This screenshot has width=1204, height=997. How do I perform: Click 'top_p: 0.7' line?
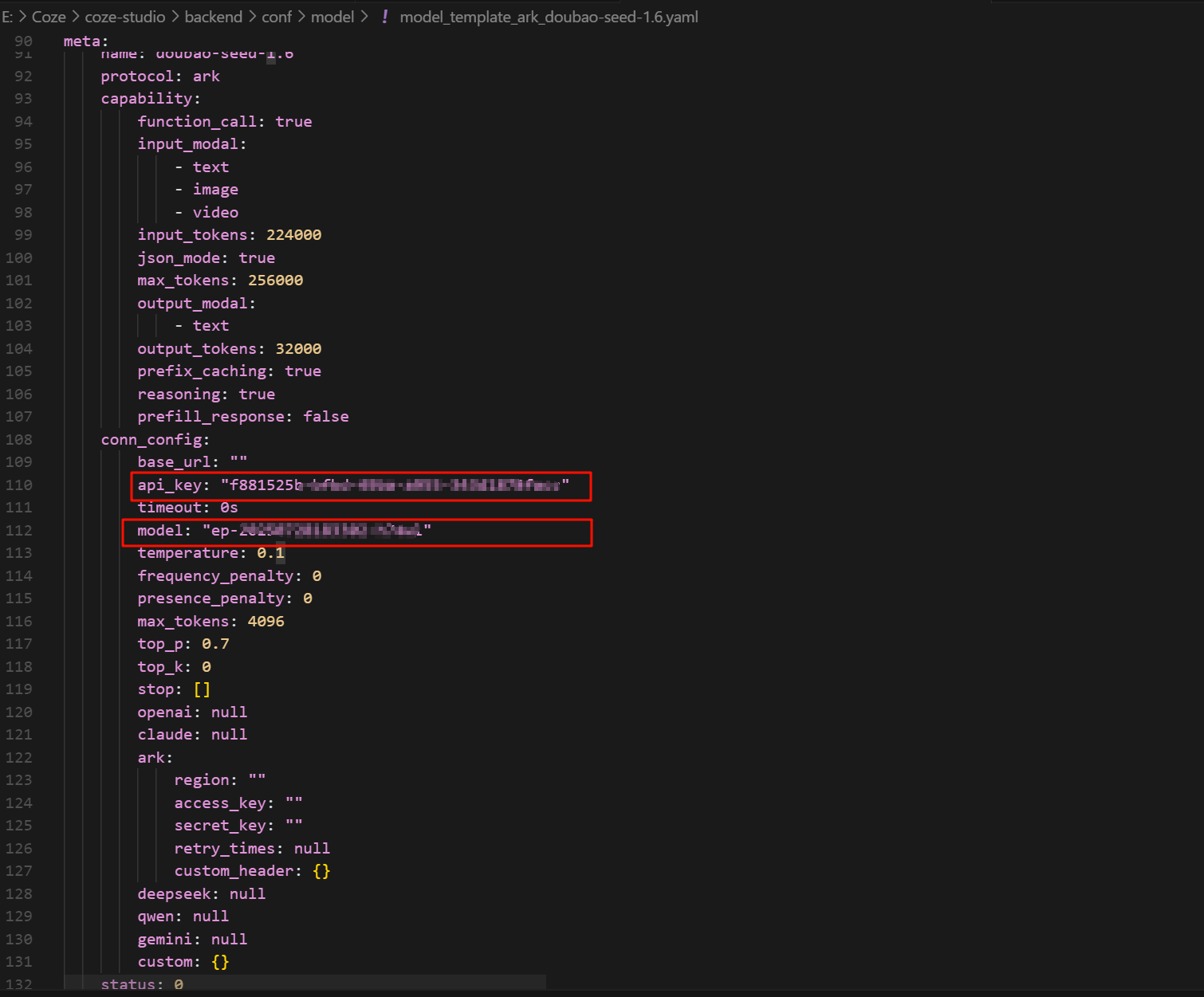[183, 644]
